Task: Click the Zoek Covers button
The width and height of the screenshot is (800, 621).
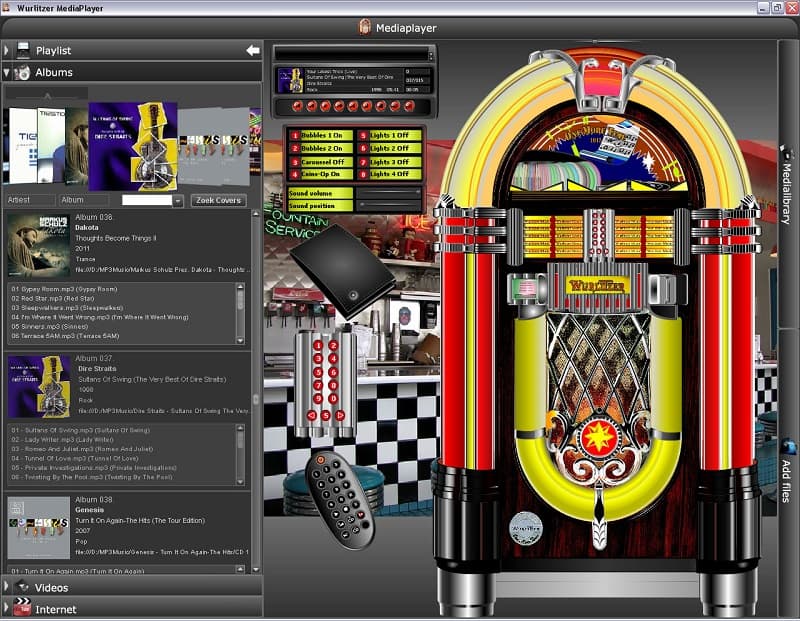Action: (x=218, y=200)
